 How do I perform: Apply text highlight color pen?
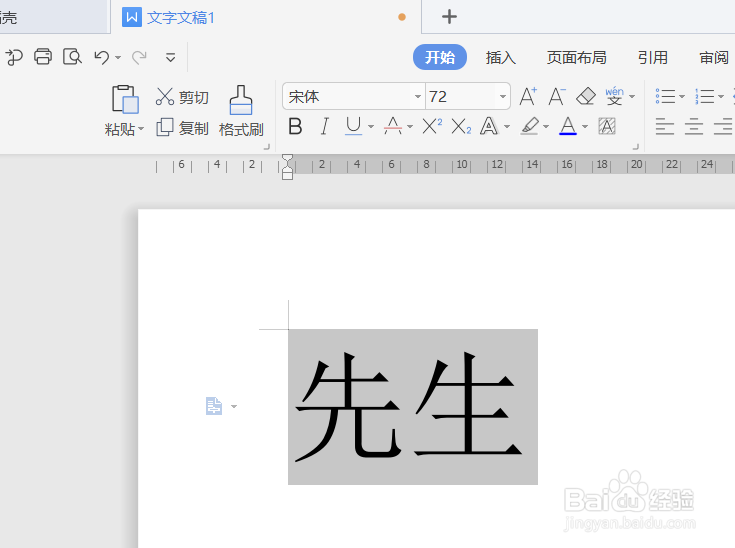tap(530, 126)
